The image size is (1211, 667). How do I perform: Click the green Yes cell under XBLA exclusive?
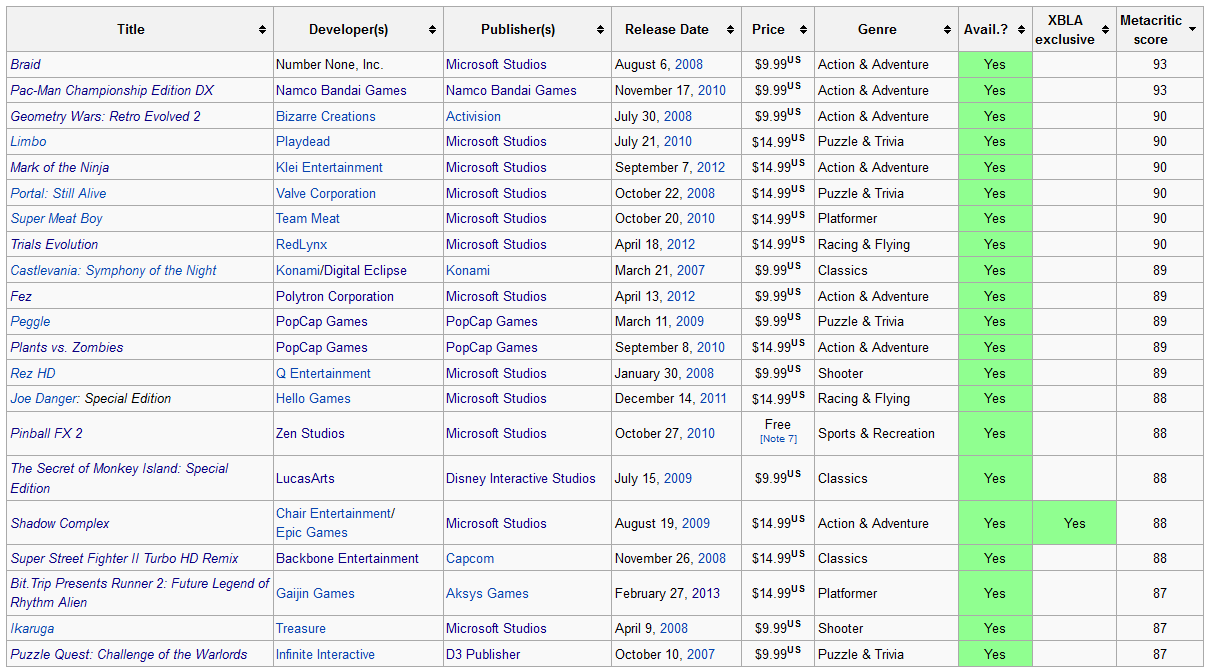pyautogui.click(x=1074, y=524)
